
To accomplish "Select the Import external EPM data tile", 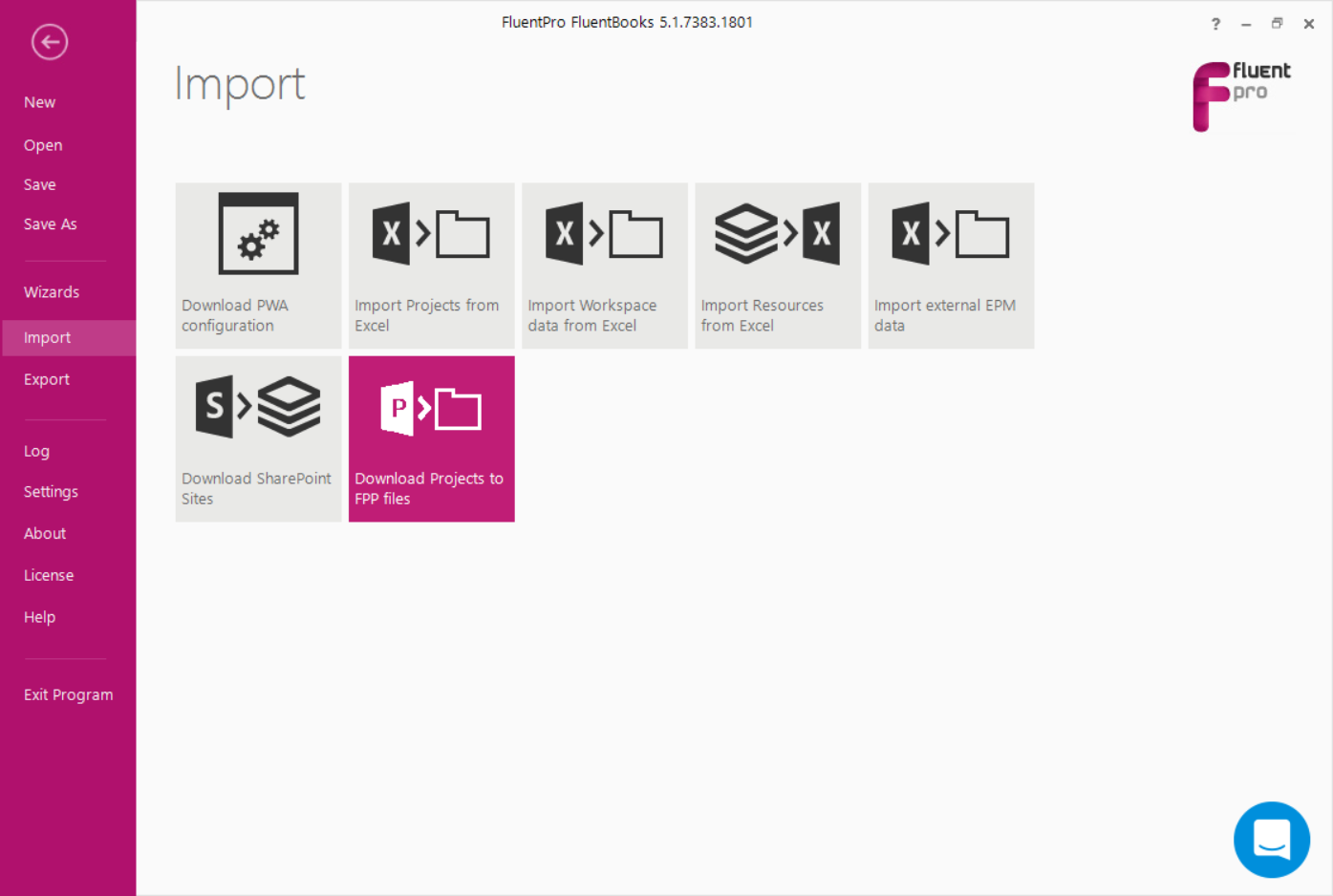I will tap(951, 266).
